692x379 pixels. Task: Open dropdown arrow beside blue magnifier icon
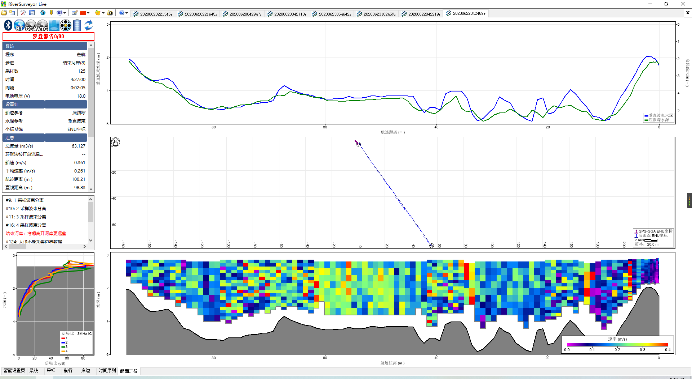(127, 13)
